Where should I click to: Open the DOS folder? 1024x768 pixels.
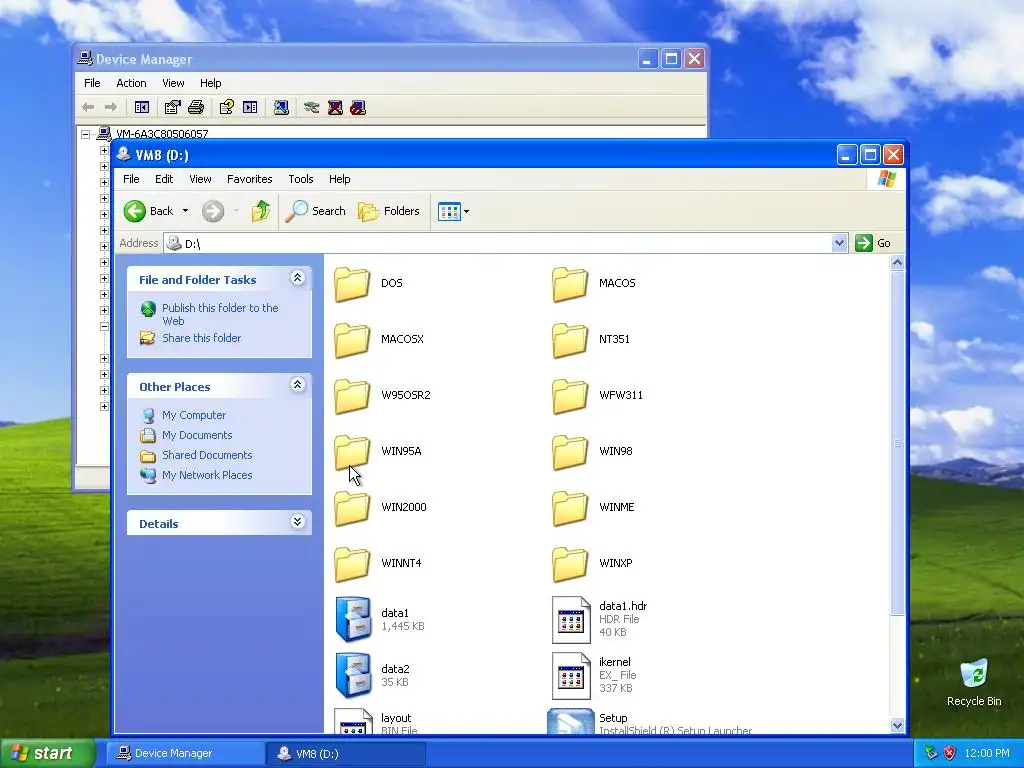tap(369, 283)
